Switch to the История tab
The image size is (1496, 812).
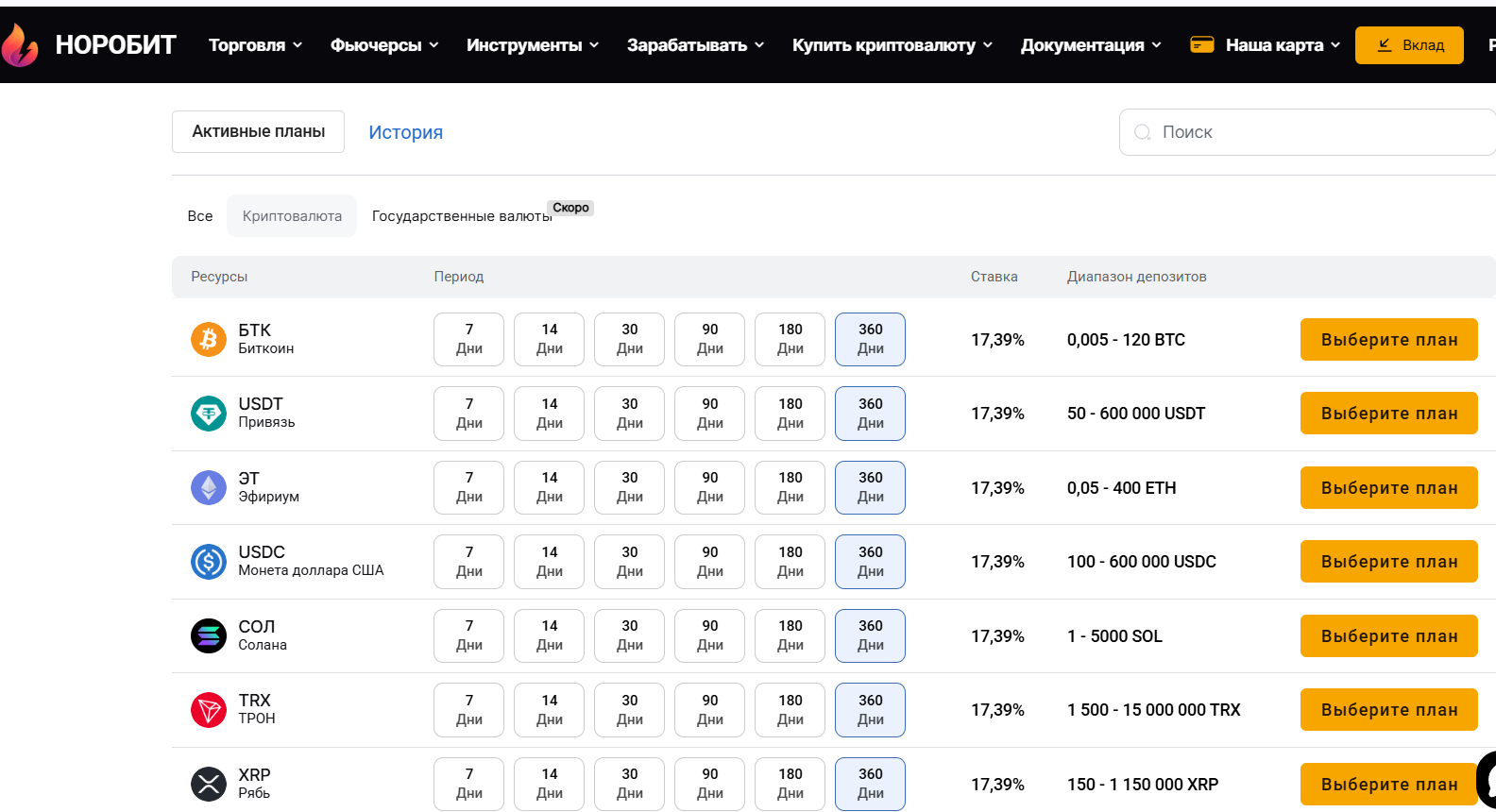click(405, 132)
